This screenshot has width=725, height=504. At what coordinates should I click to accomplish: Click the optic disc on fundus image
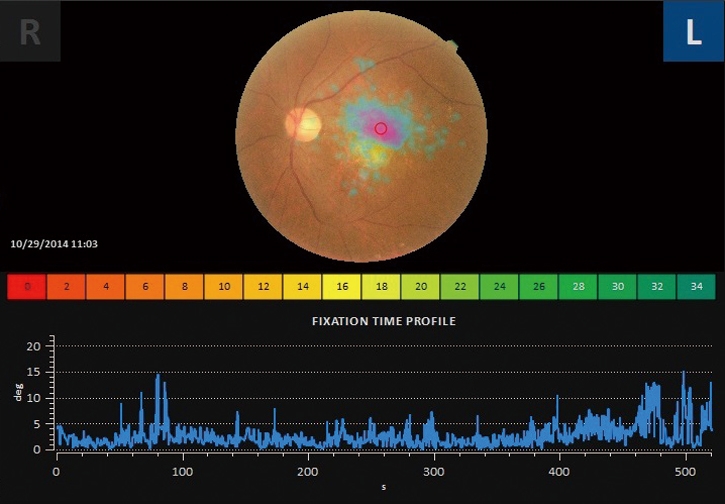click(x=303, y=124)
